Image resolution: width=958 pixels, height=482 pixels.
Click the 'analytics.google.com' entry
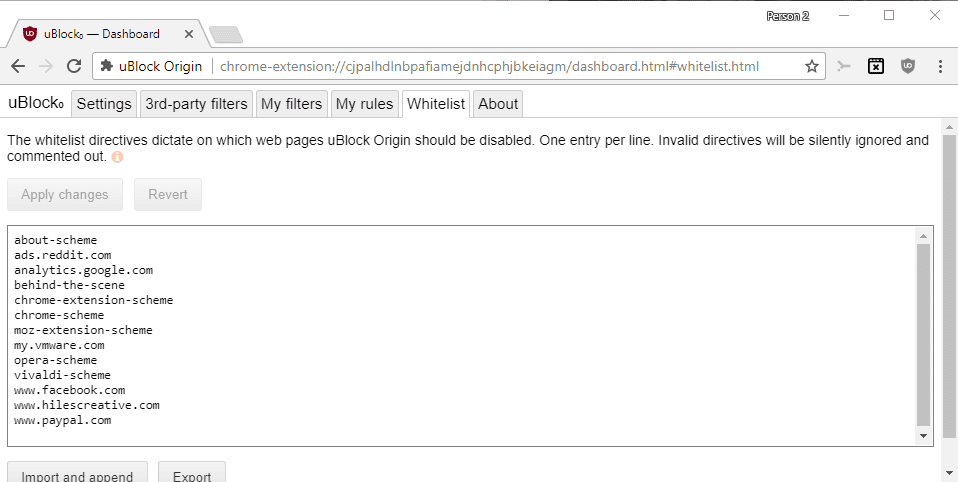tap(84, 270)
